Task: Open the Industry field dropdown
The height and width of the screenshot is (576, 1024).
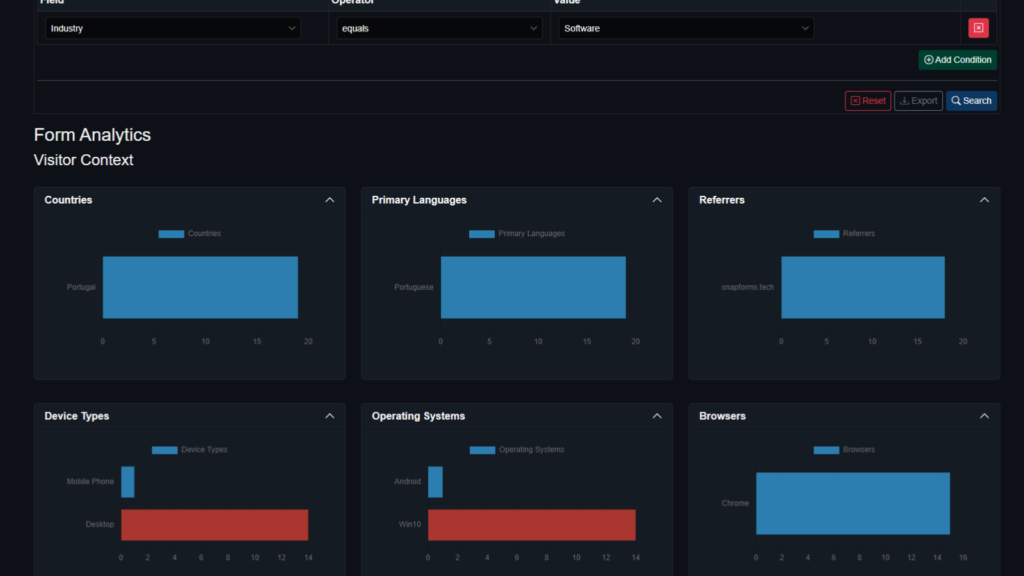Action: tap(173, 29)
